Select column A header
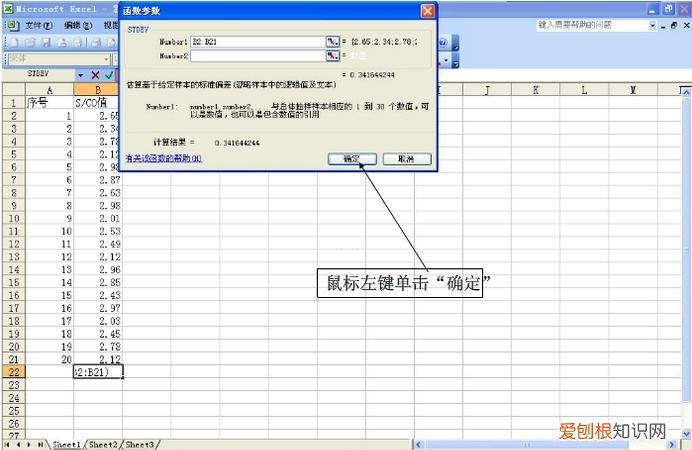 pyautogui.click(x=49, y=90)
